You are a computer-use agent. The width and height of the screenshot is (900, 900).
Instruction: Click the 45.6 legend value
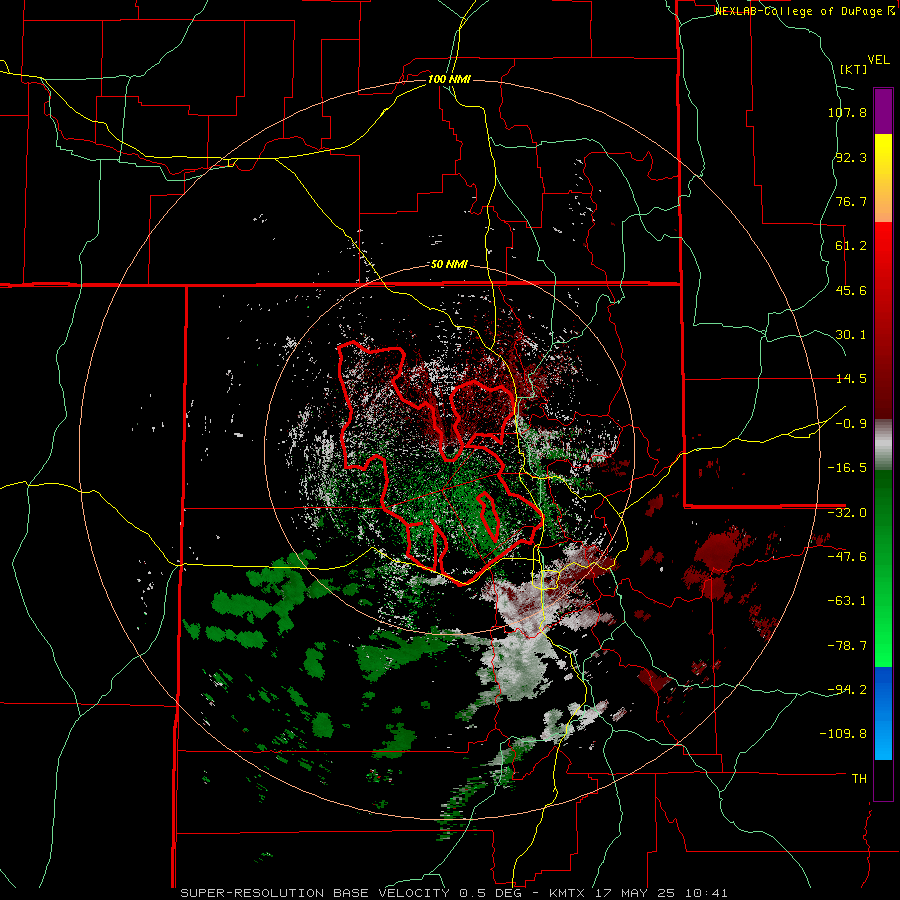[x=851, y=290]
